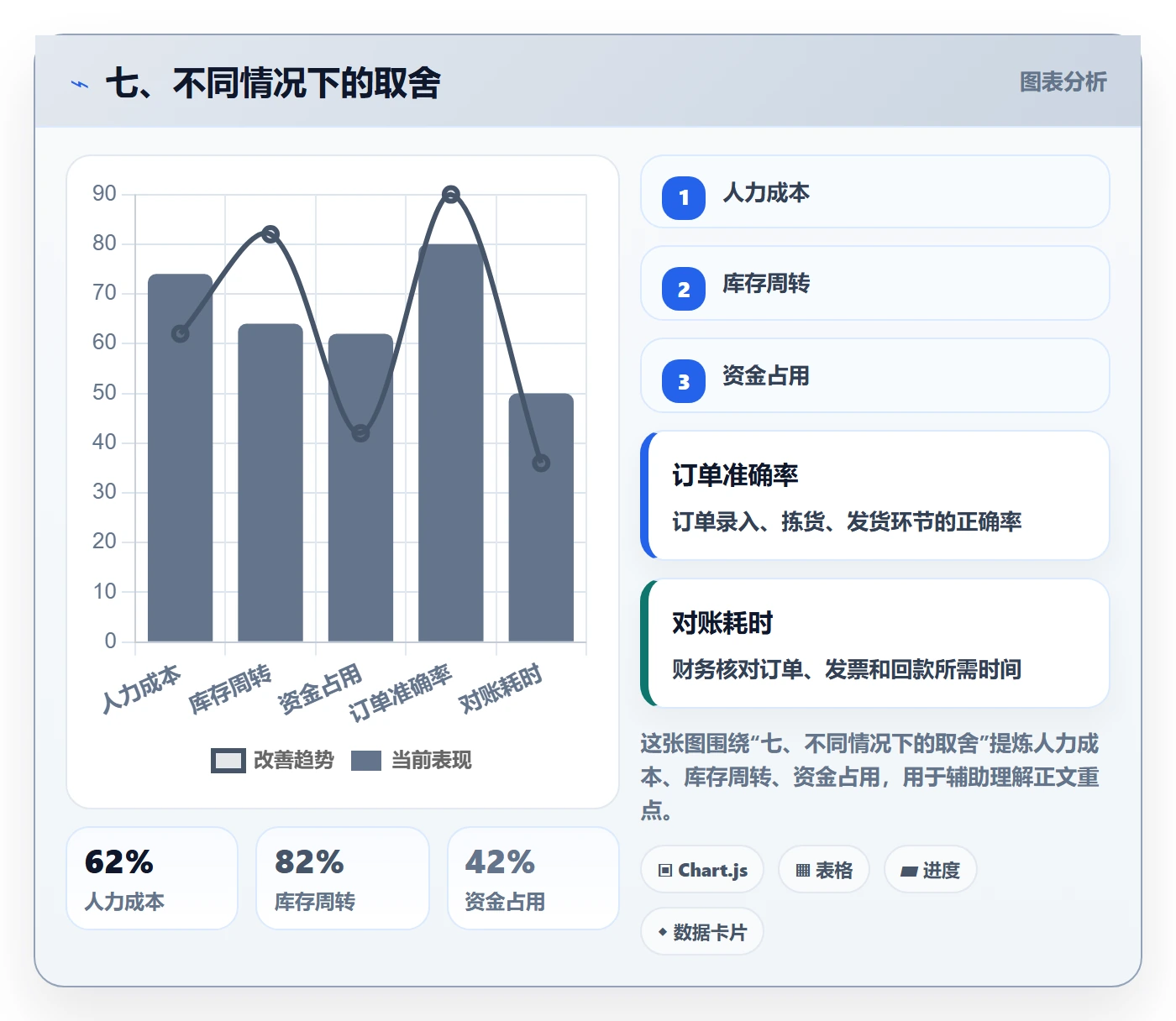Screen dimensions: 1176x1021
Task: Click the 资金占用 x-axis label
Action: [x=320, y=689]
